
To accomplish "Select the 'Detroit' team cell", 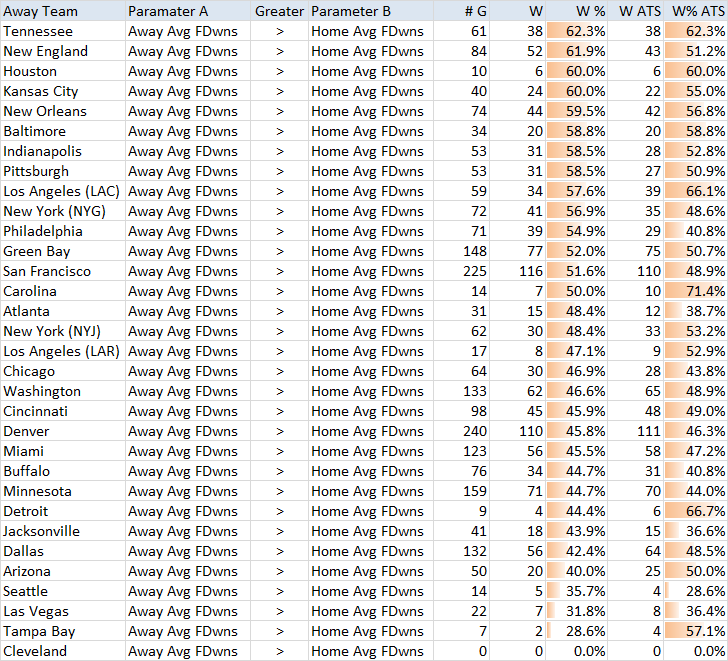I will [x=63, y=511].
